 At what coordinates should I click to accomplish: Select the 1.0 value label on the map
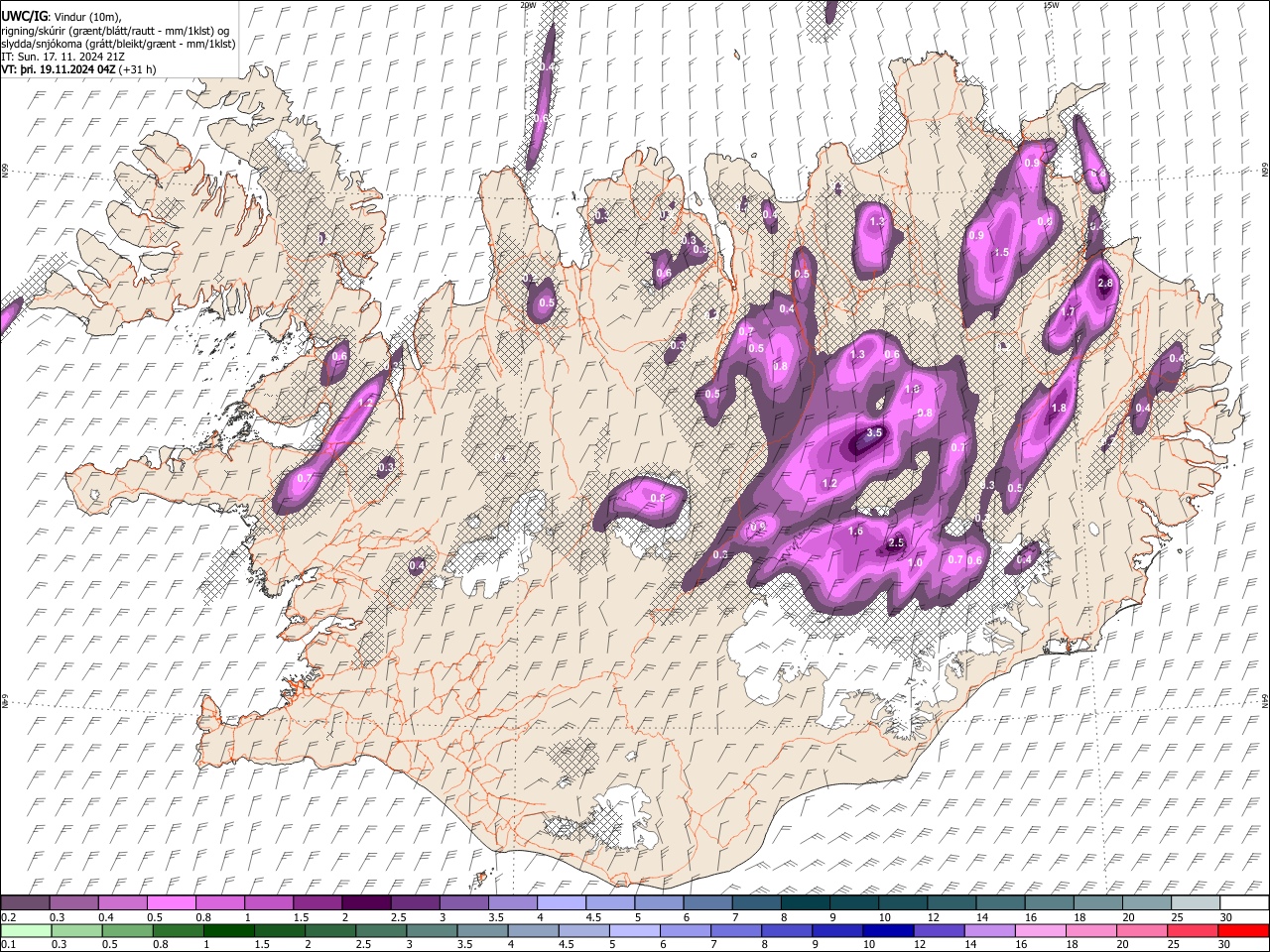(916, 562)
